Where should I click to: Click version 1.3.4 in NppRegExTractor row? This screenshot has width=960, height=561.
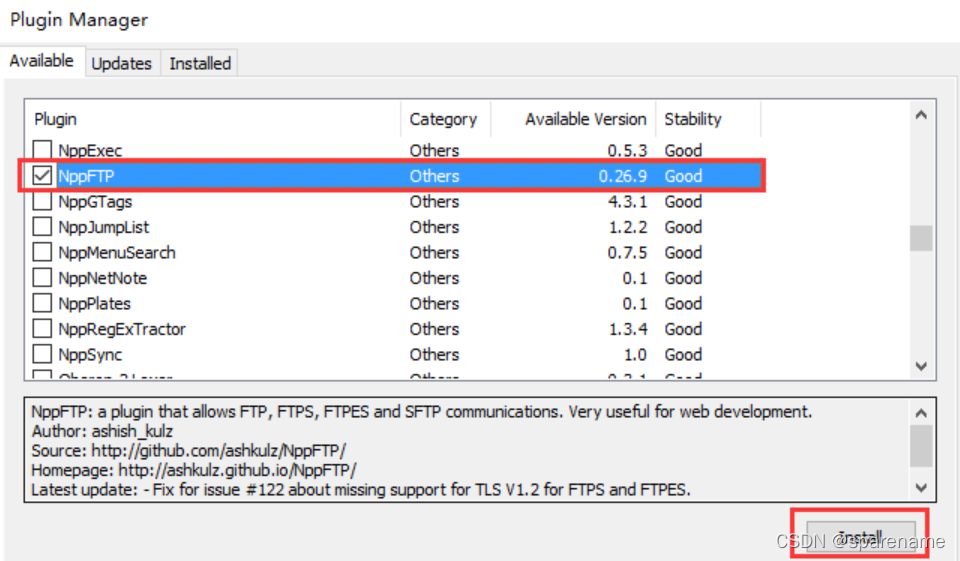click(x=627, y=329)
